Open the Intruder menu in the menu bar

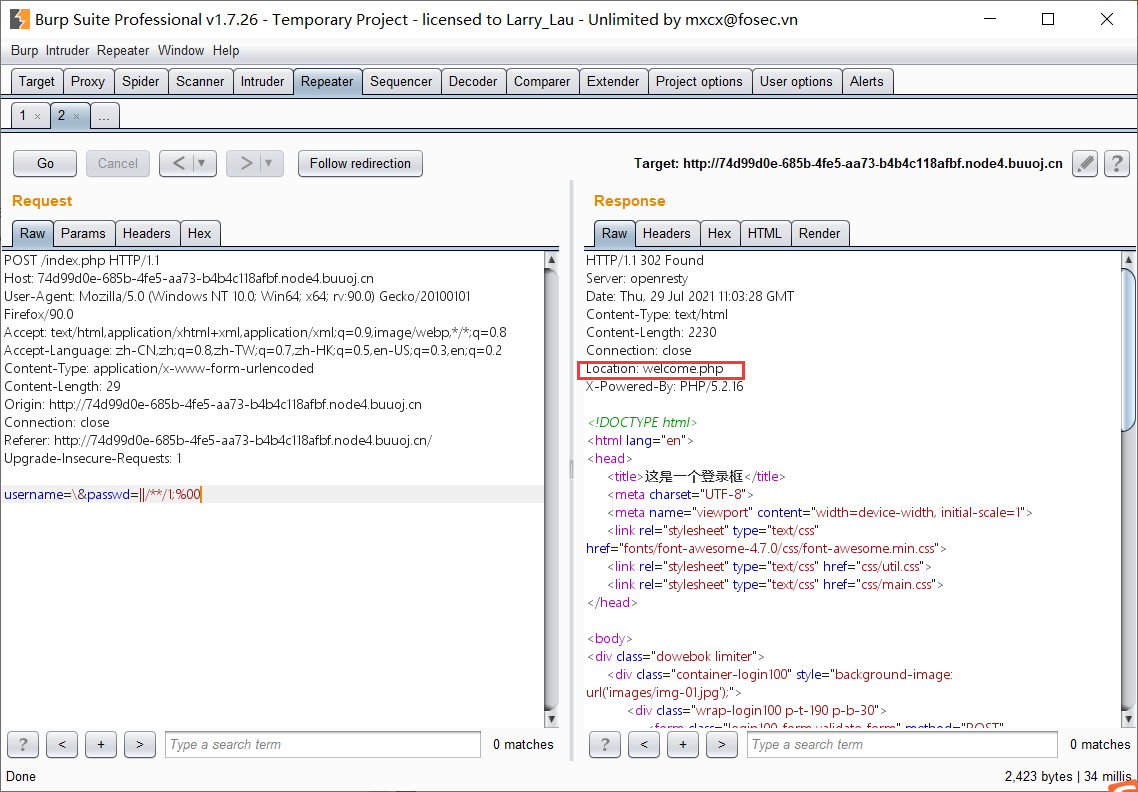[x=67, y=51]
